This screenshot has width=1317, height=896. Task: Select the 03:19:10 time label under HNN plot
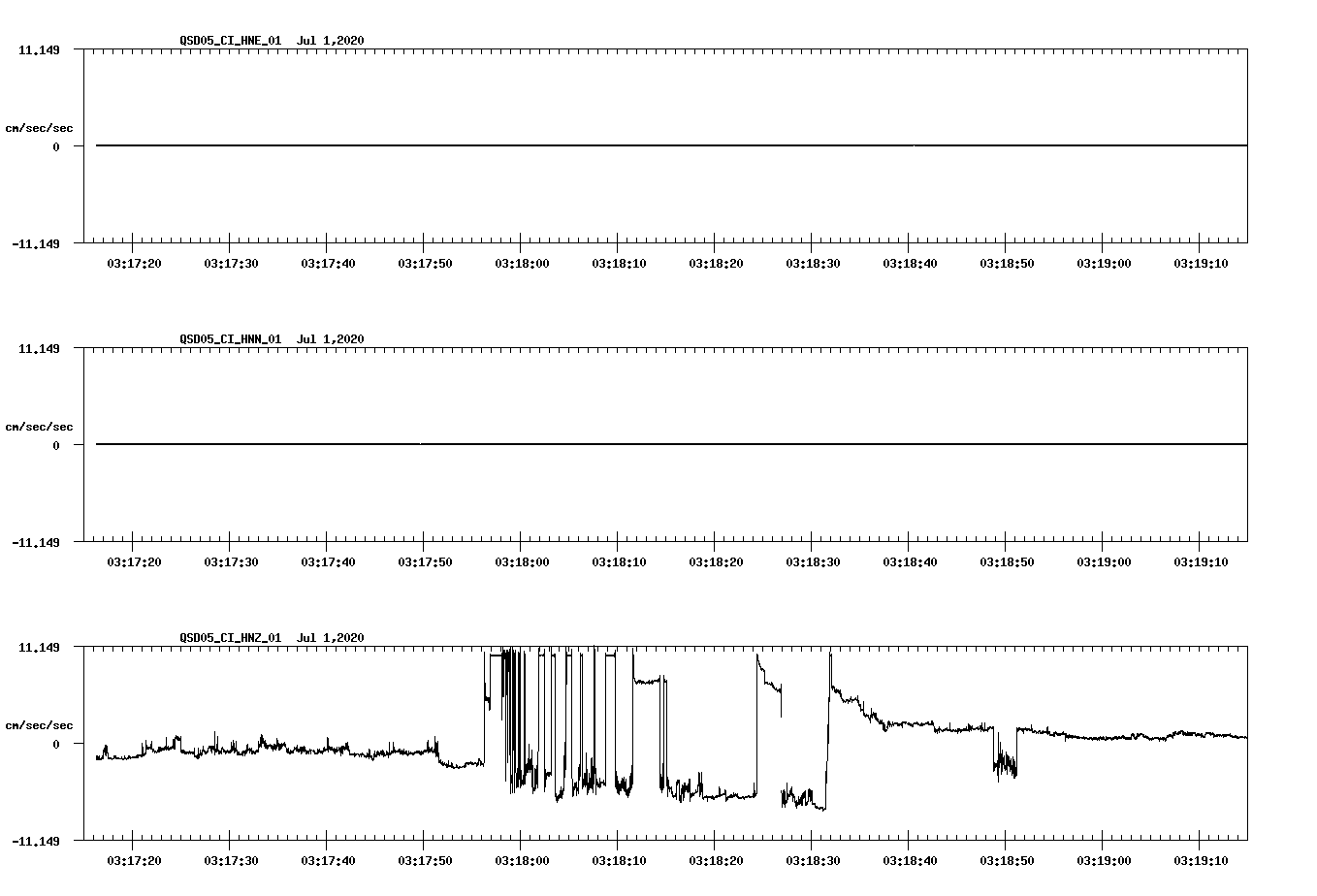(1201, 562)
